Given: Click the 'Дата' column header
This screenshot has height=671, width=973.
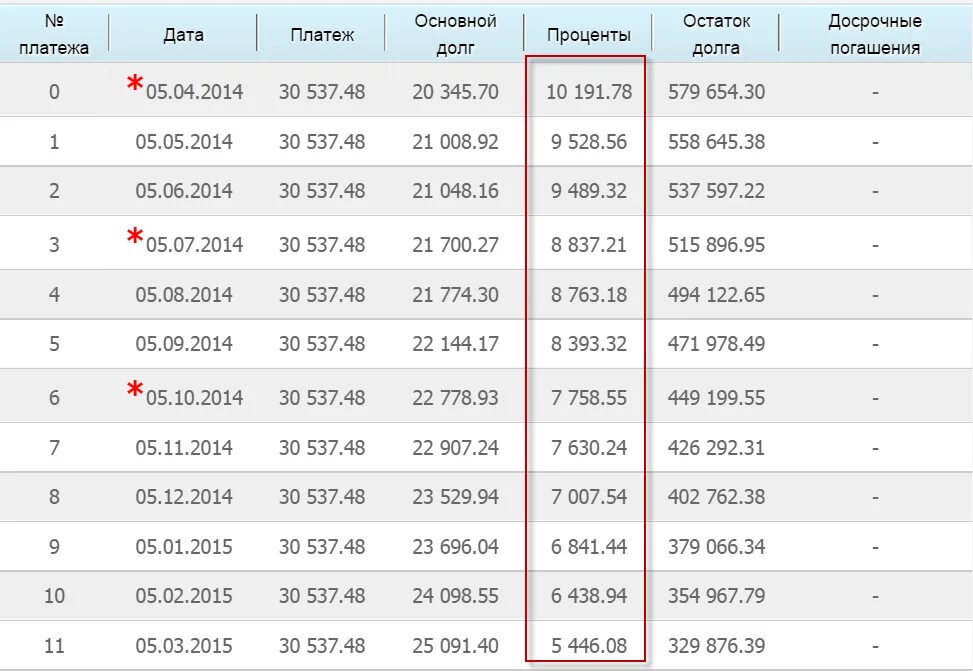Looking at the screenshot, I should (x=183, y=35).
